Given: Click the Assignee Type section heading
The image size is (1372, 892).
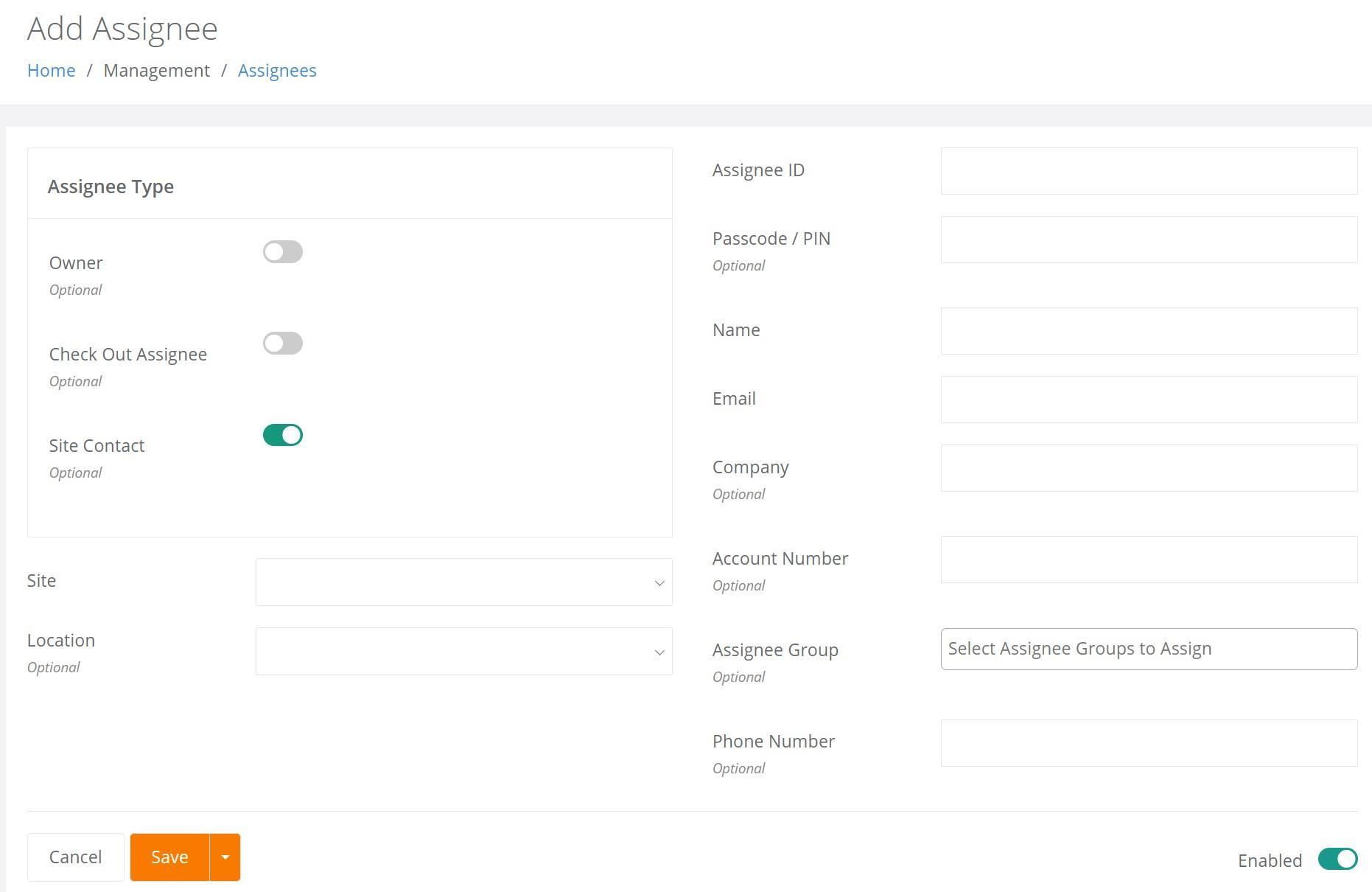Looking at the screenshot, I should 111,187.
